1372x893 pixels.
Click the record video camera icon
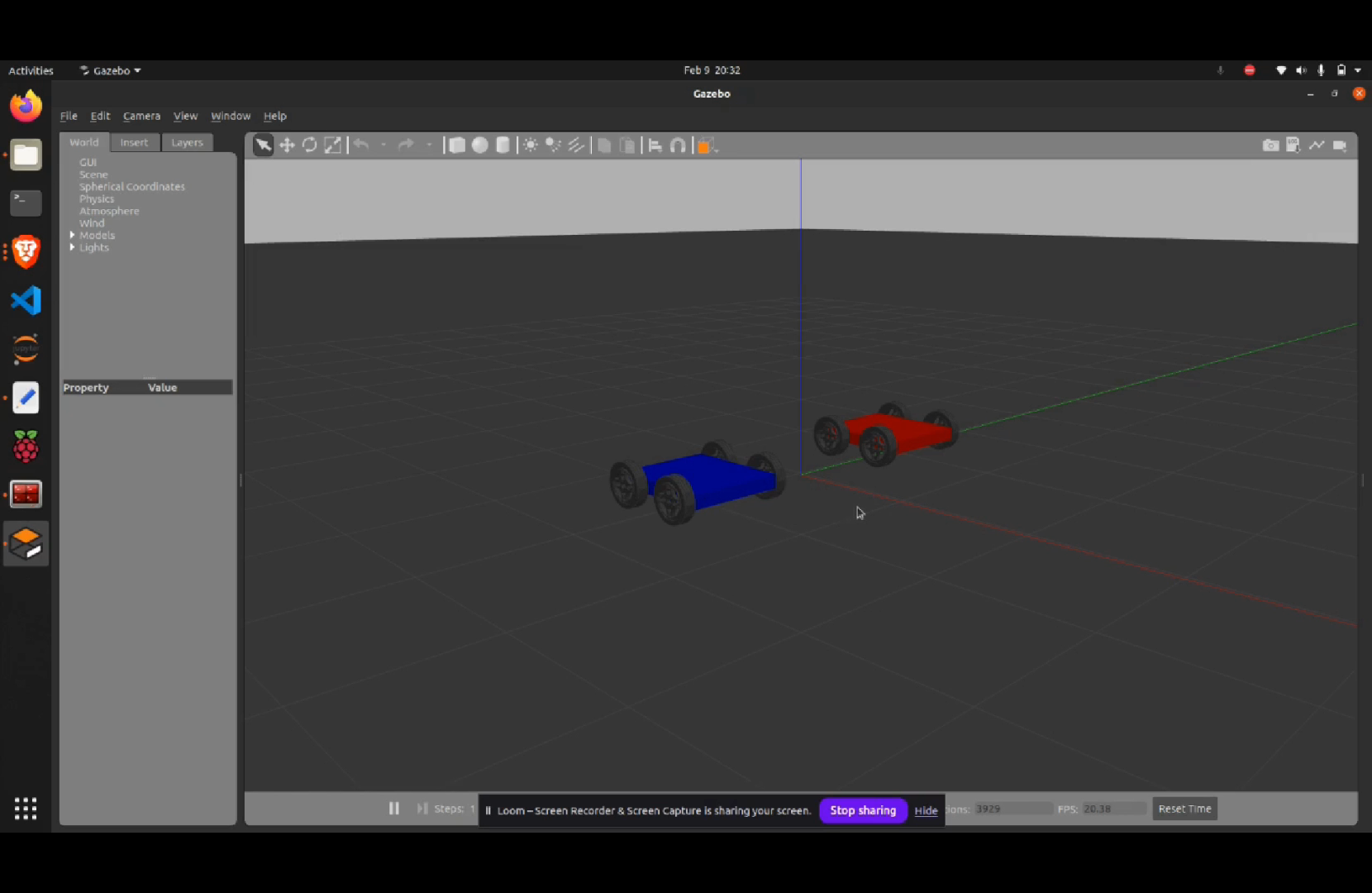[1340, 146]
